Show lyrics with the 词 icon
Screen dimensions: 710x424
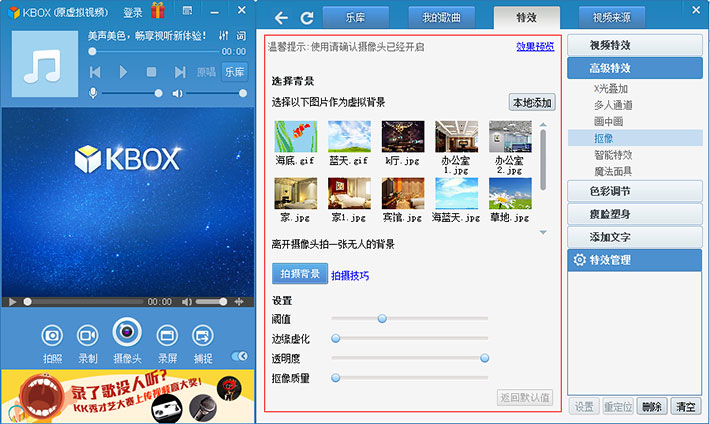pos(241,35)
